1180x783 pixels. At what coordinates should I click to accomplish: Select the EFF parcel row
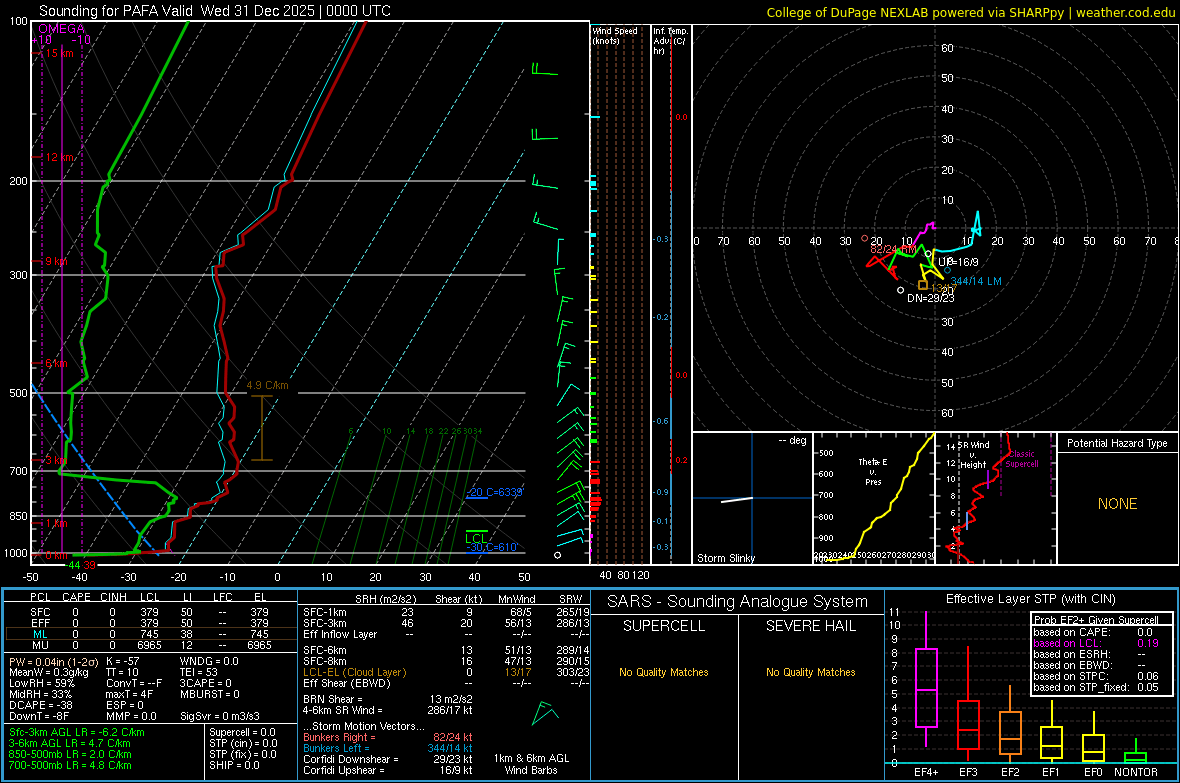click(150, 623)
